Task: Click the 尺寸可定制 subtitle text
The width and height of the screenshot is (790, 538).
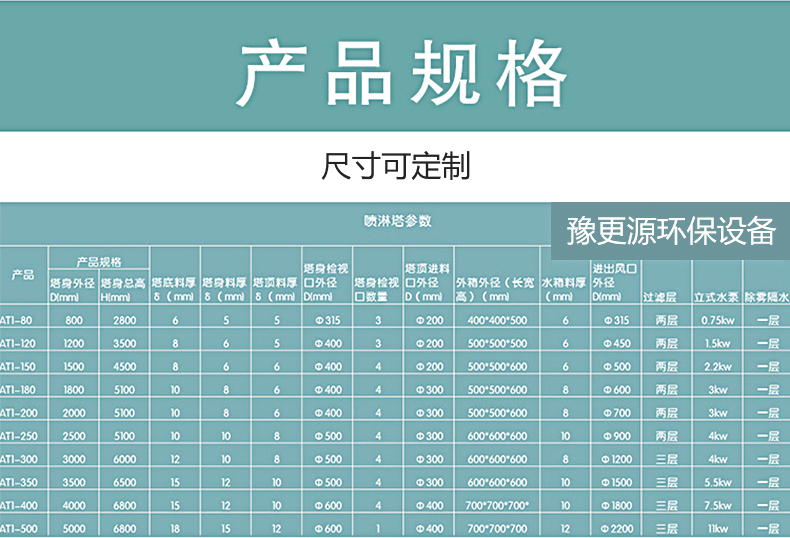Action: point(395,165)
